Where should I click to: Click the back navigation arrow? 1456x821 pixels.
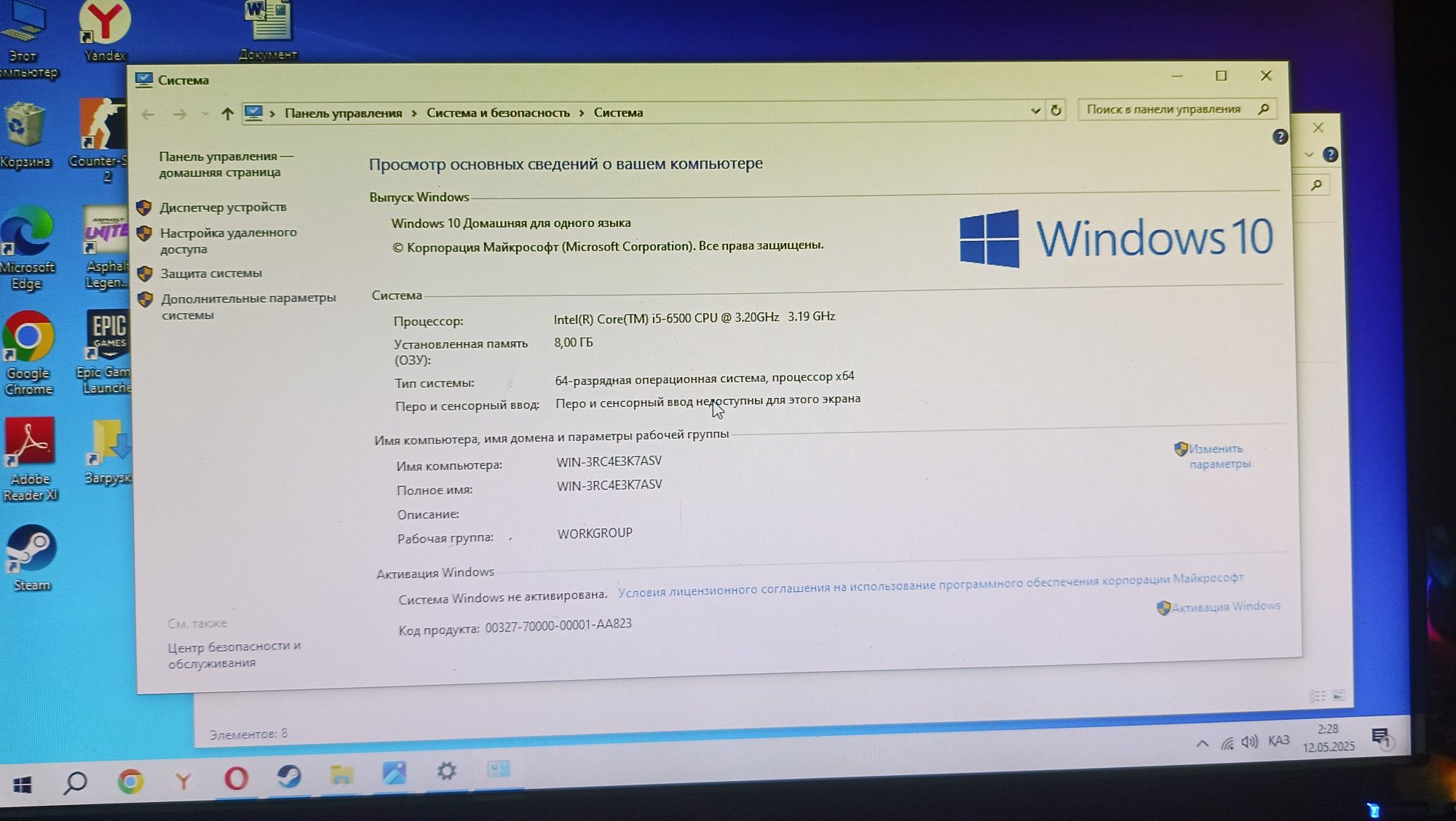148,114
